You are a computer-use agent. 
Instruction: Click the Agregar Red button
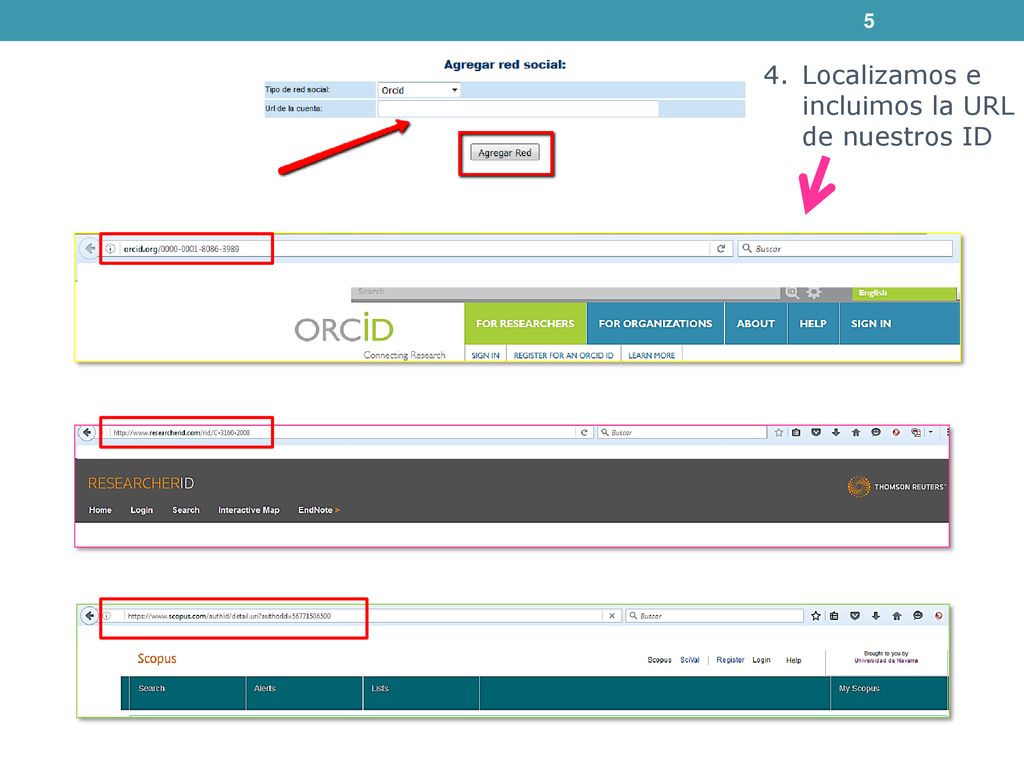pos(505,153)
